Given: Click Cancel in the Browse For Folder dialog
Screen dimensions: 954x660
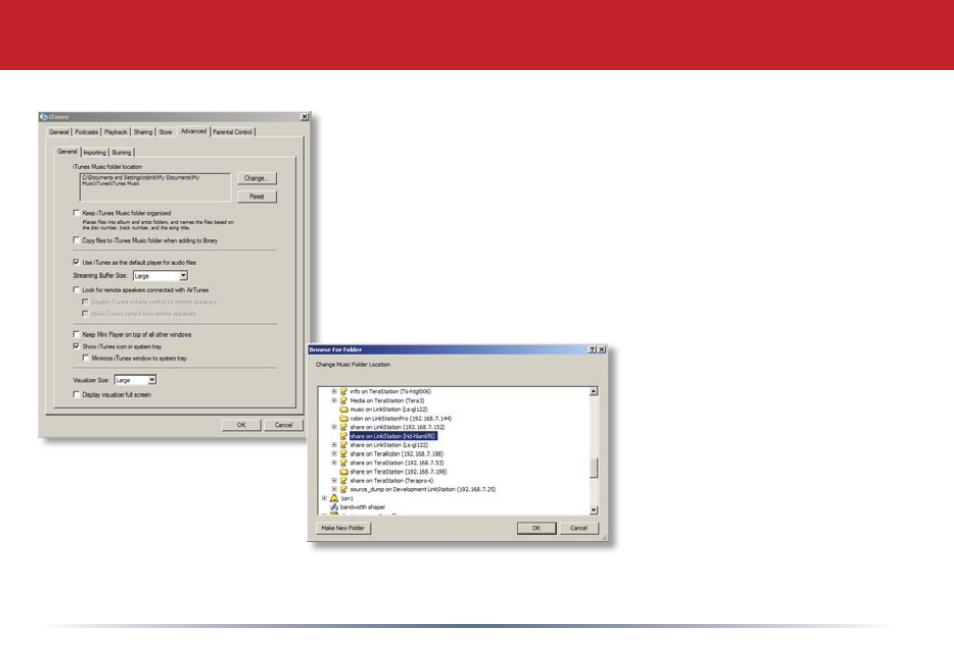Looking at the screenshot, I should point(579,528).
